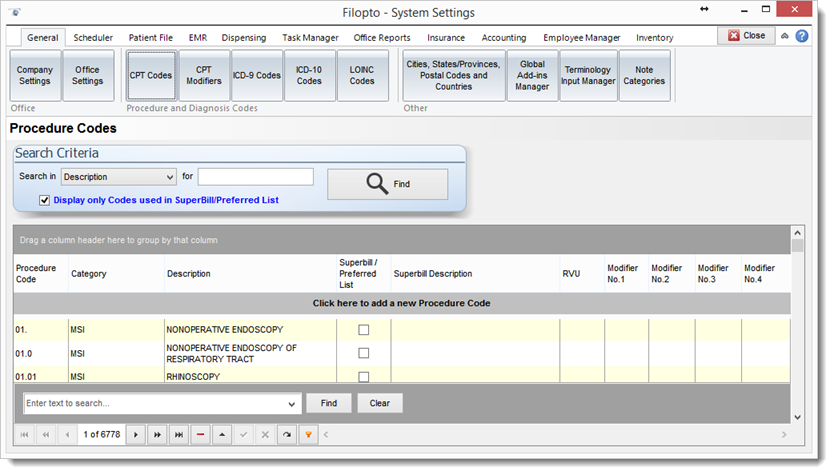833x474 pixels.
Task: Click here to add a new Procedure Code
Action: [402, 303]
